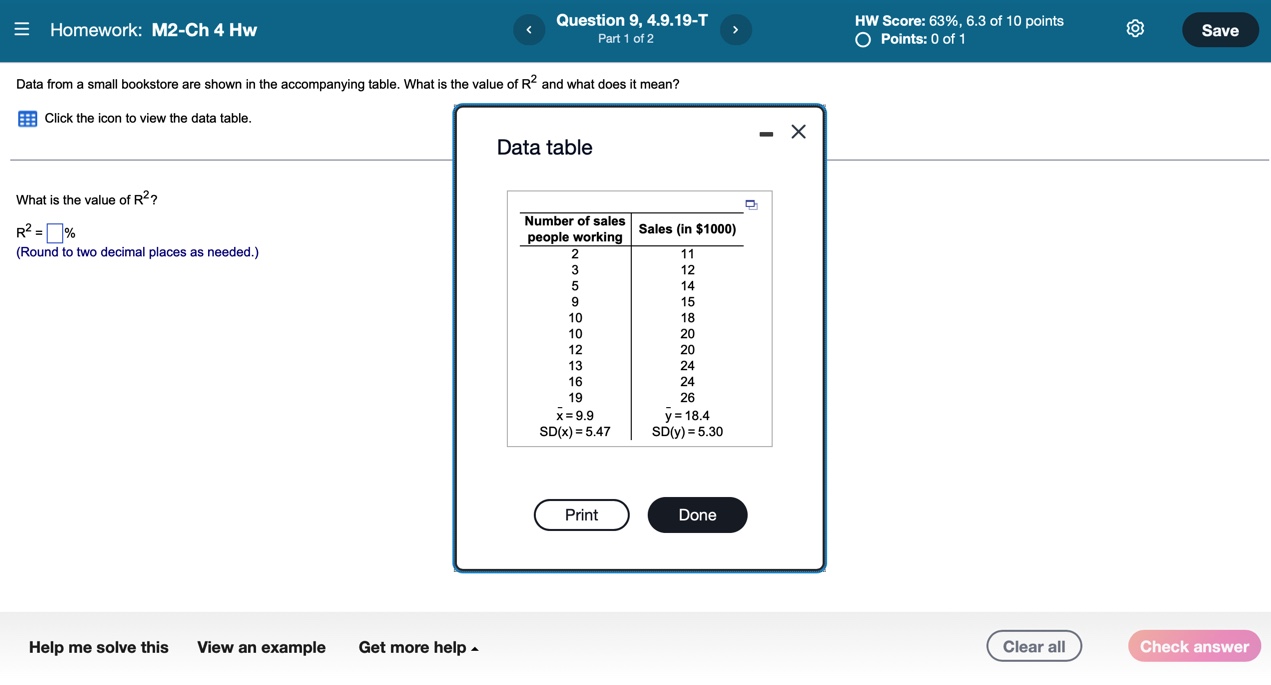Click the Homework: M2-Ch 4 Hw title
Viewport: 1271px width, 685px height.
[153, 30]
